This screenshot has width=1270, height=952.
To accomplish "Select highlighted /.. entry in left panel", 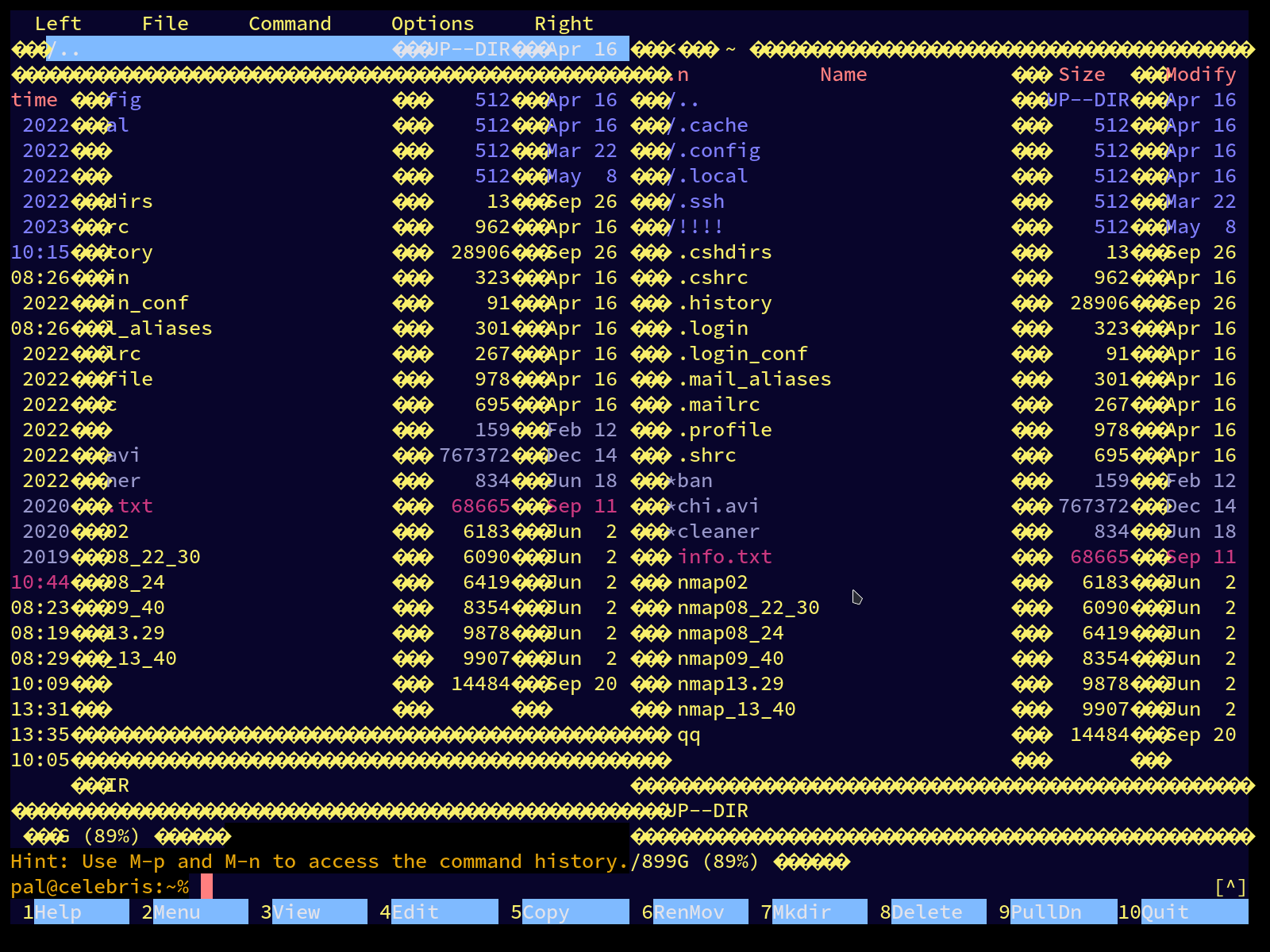I will 337,49.
